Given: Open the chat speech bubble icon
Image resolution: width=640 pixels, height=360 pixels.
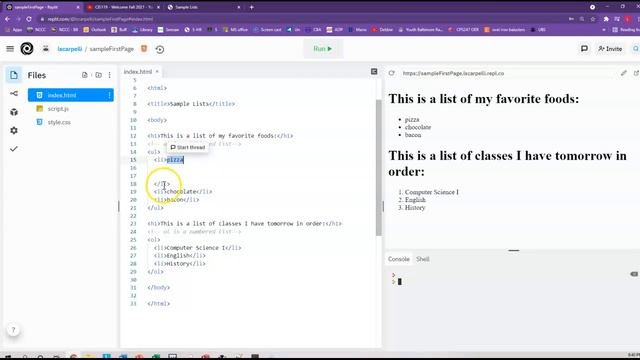Looking at the screenshot, I should [584, 49].
